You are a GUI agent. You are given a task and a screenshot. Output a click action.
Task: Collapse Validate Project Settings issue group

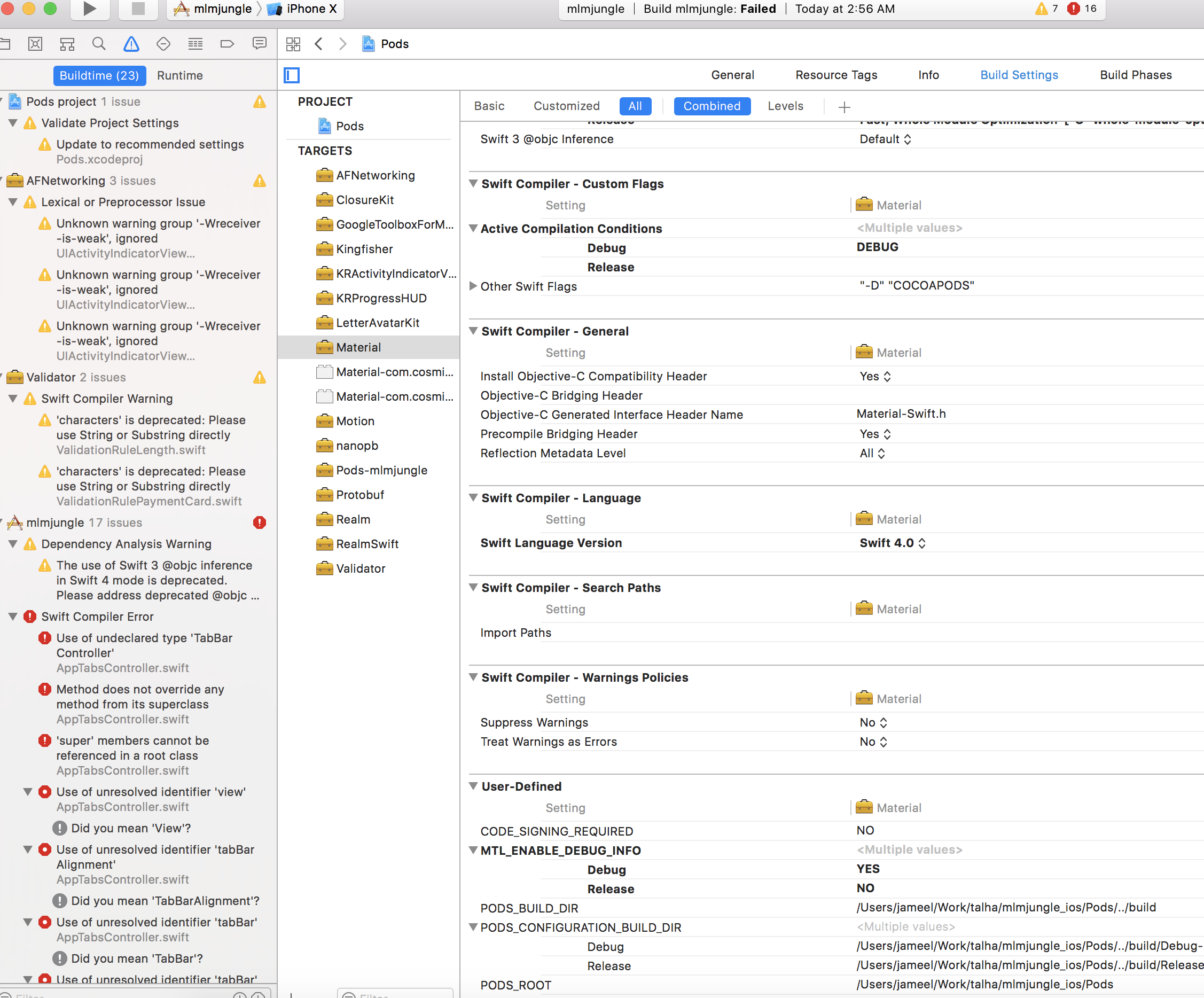(13, 123)
